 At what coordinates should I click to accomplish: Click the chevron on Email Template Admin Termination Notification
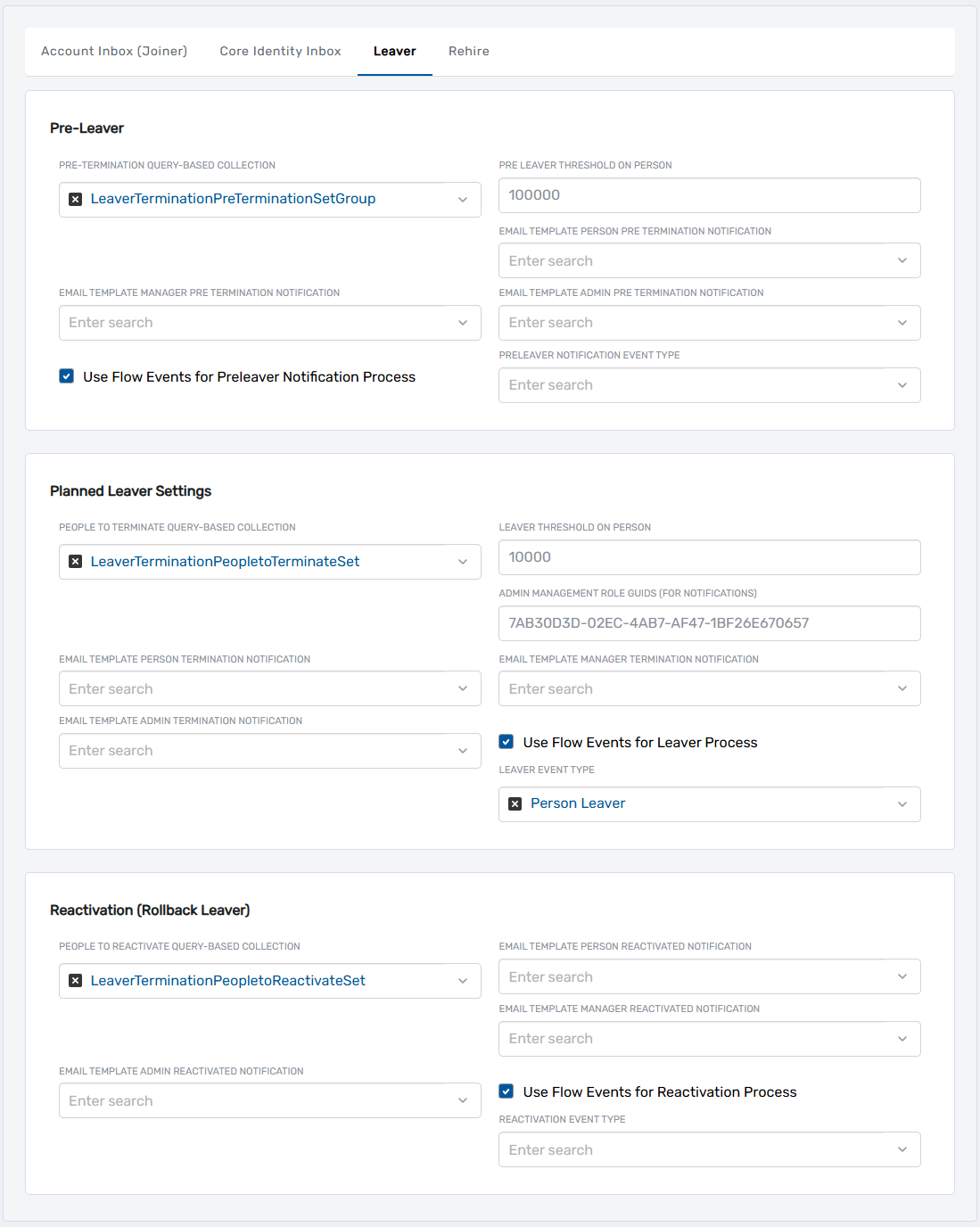[463, 751]
